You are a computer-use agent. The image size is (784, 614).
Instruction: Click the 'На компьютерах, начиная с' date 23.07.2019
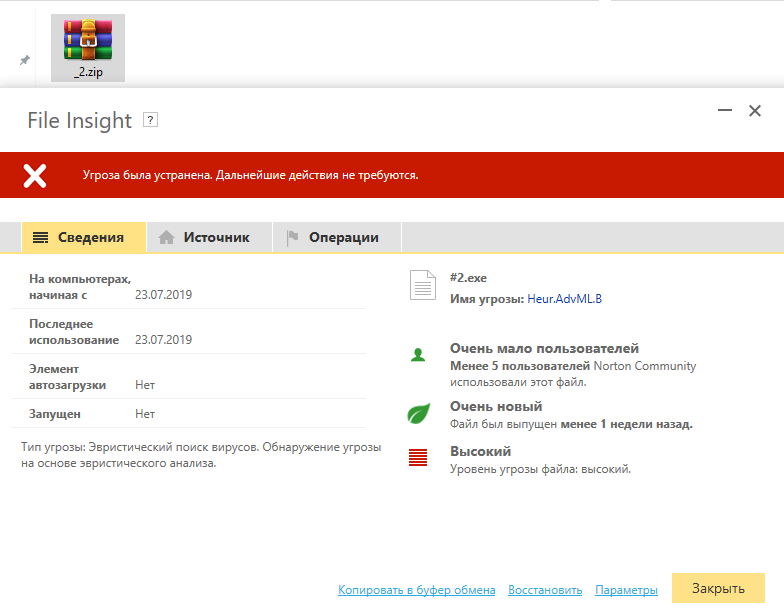pos(164,295)
